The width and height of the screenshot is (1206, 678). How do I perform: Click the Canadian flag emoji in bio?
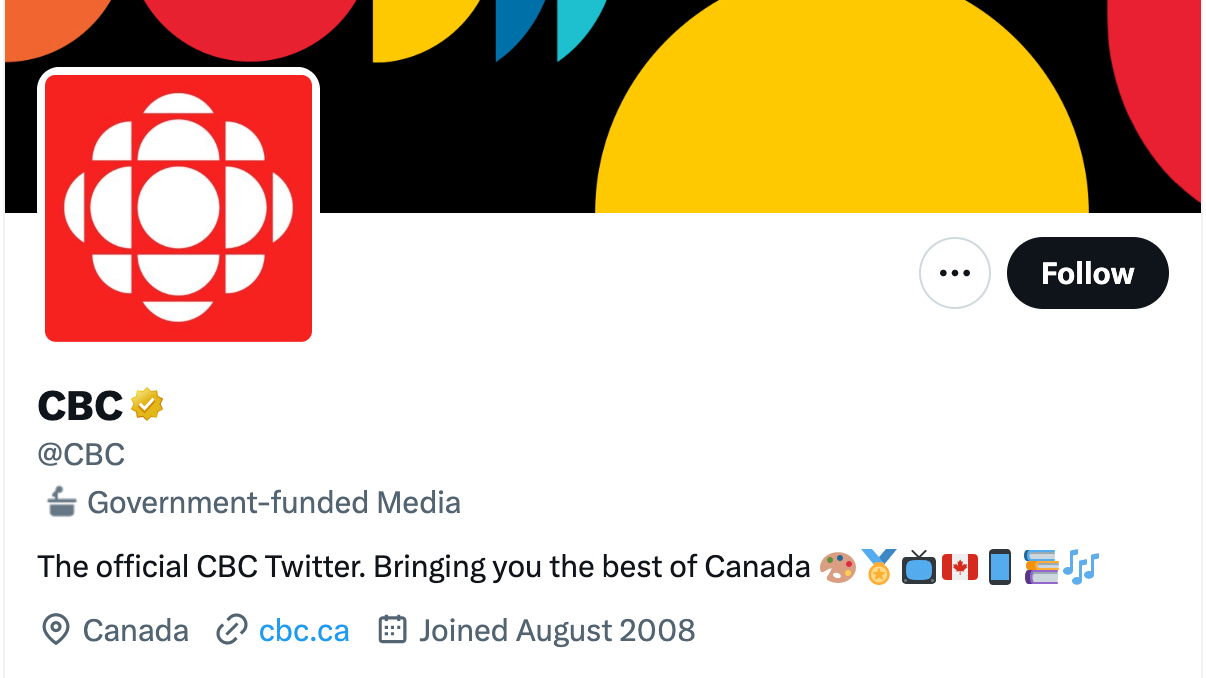[x=960, y=567]
